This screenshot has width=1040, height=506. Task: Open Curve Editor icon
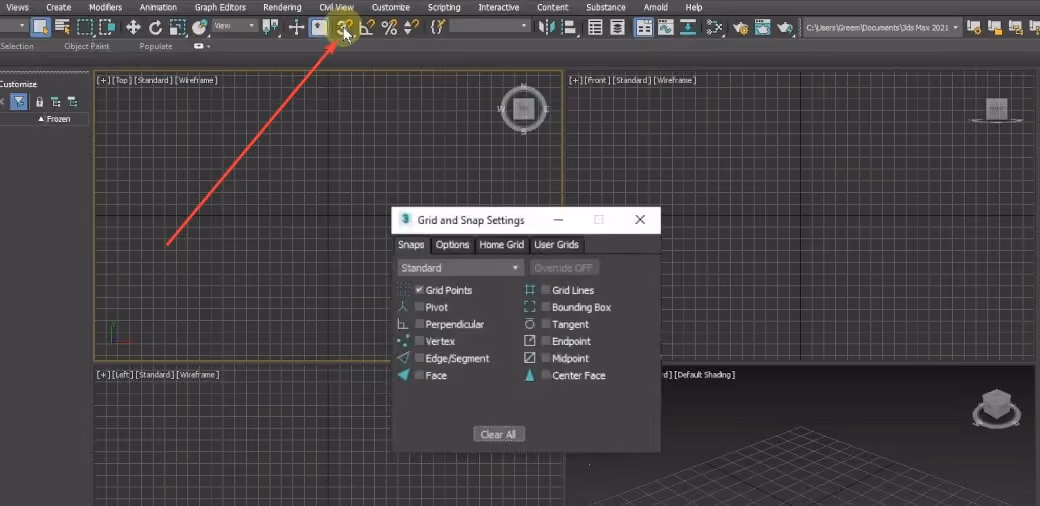pos(665,27)
